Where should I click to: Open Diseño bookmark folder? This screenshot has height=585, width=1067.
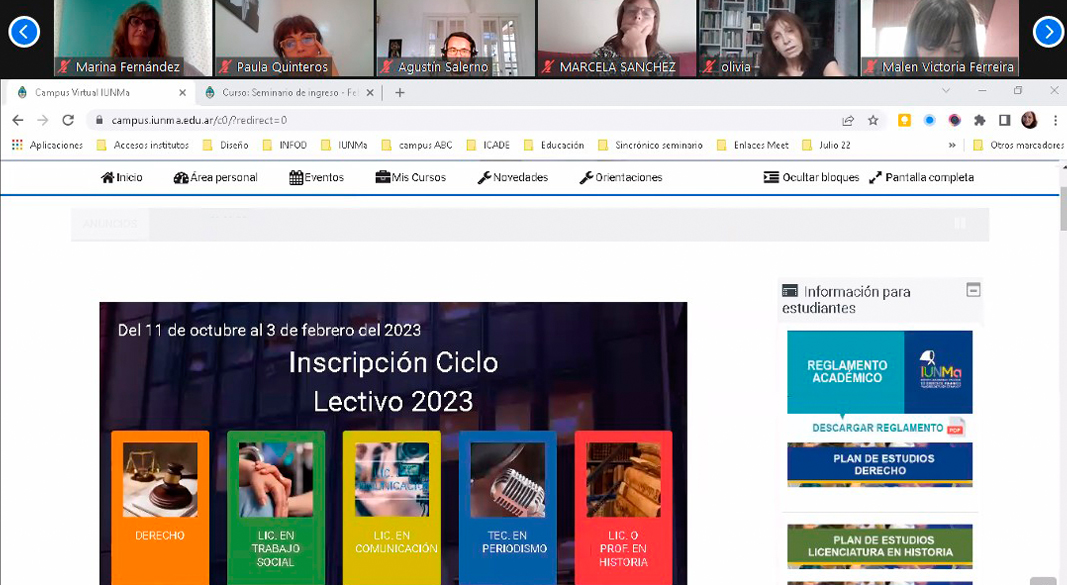226,145
